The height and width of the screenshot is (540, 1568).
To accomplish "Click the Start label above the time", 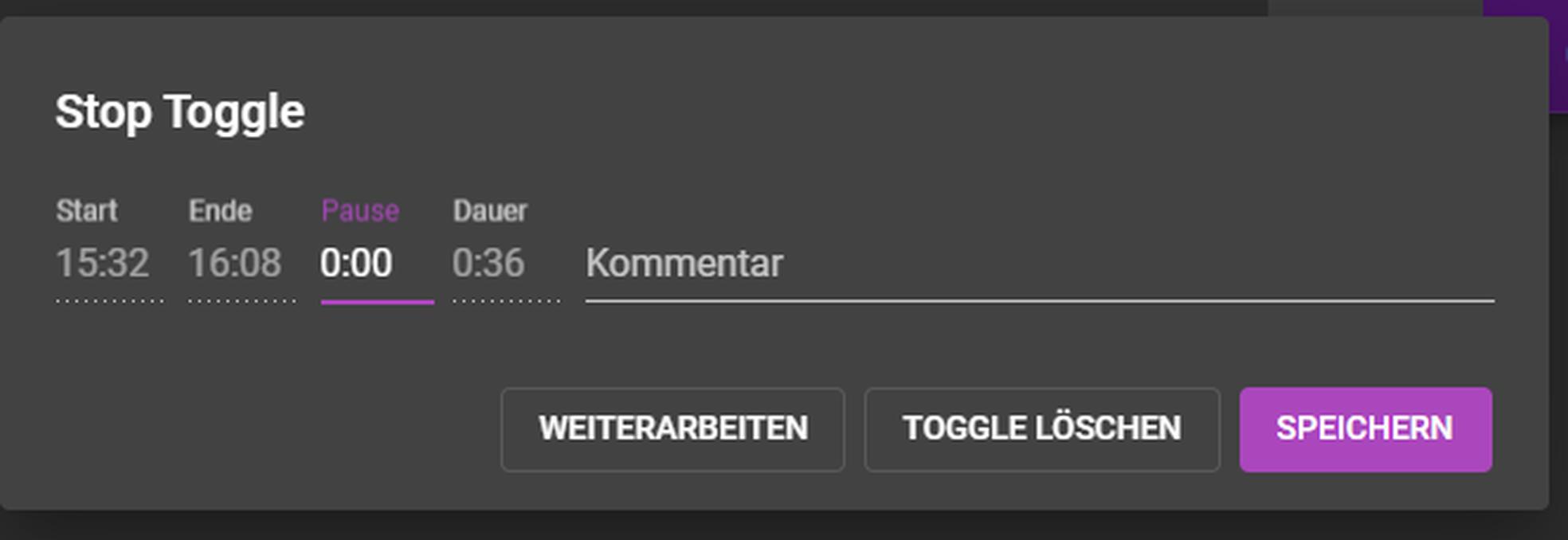I will pyautogui.click(x=87, y=211).
